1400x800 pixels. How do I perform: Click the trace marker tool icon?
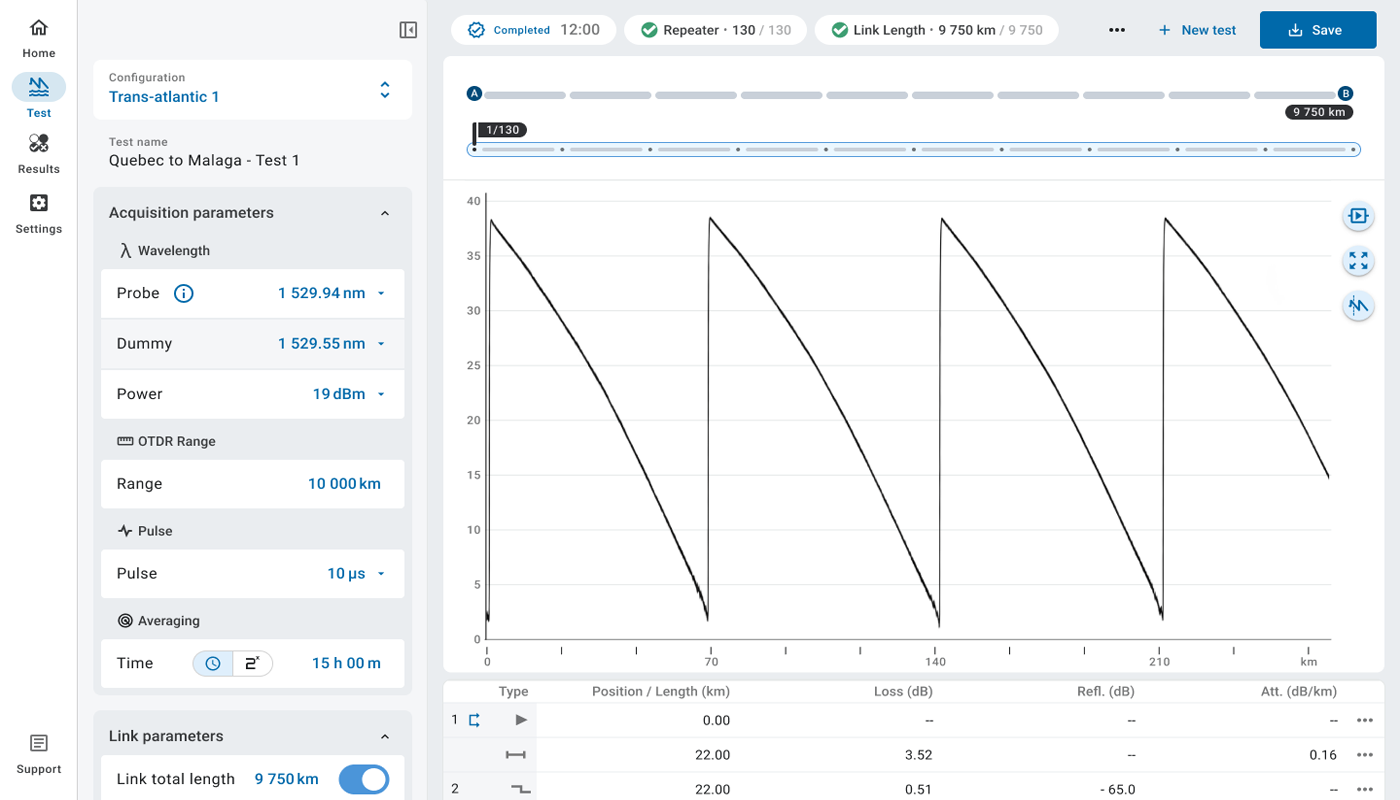pyautogui.click(x=1358, y=306)
